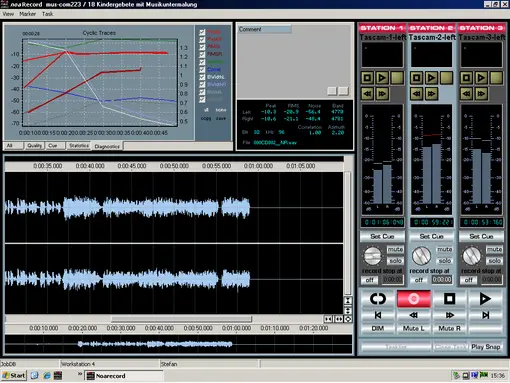Toggle Station 1 mute button

[x=395, y=249]
